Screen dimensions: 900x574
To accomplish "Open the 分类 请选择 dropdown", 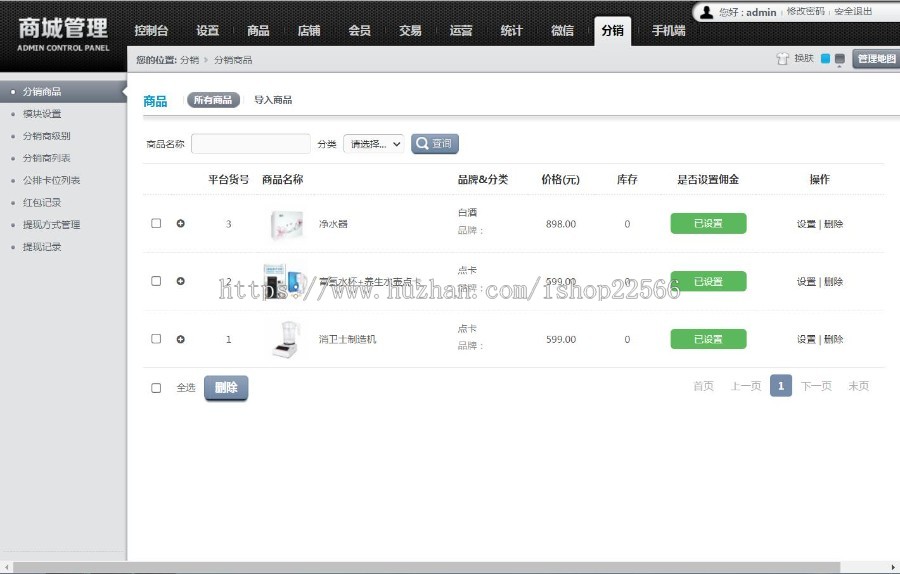I will click(374, 144).
